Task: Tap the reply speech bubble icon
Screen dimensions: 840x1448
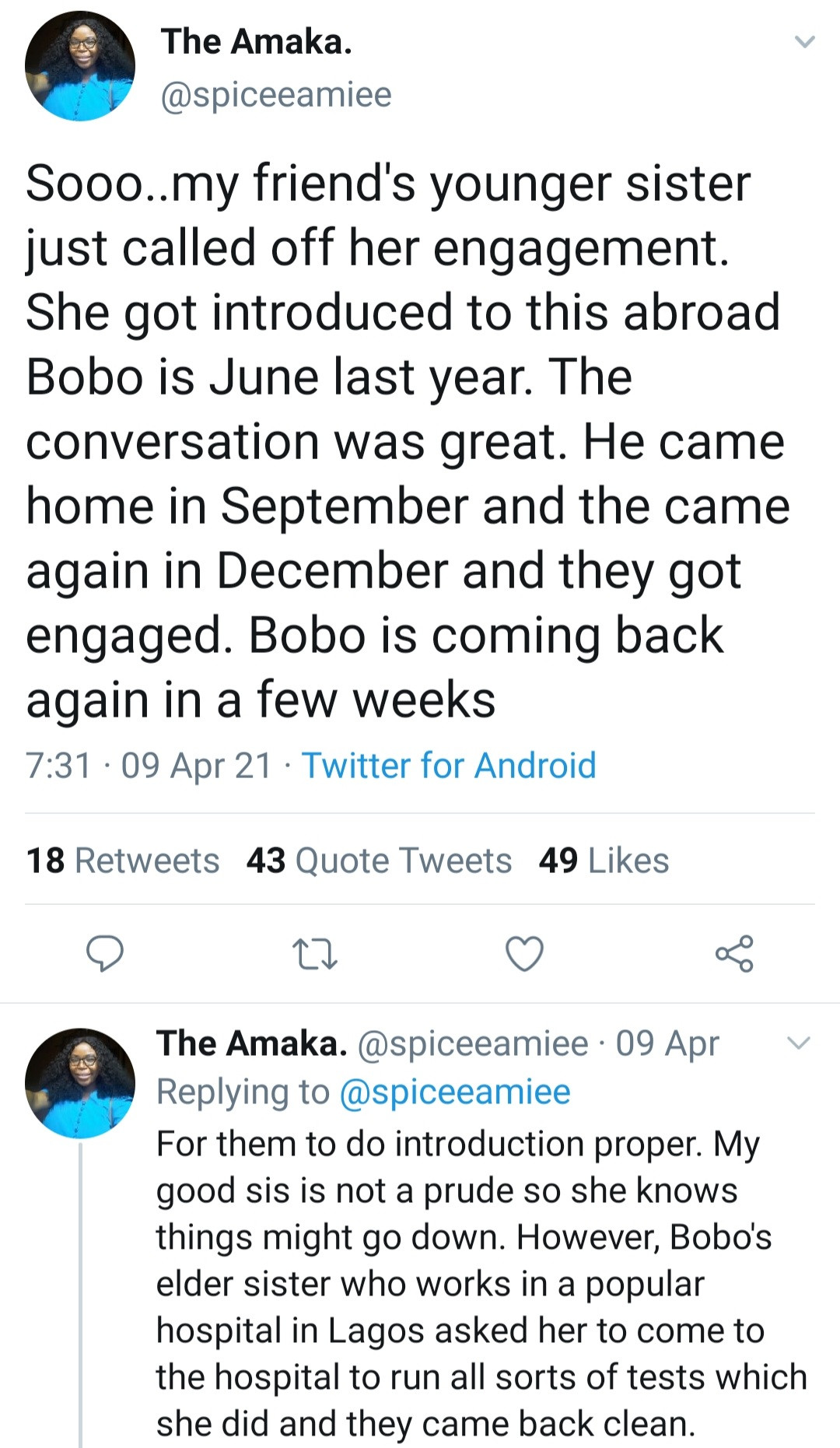Action: tap(104, 954)
